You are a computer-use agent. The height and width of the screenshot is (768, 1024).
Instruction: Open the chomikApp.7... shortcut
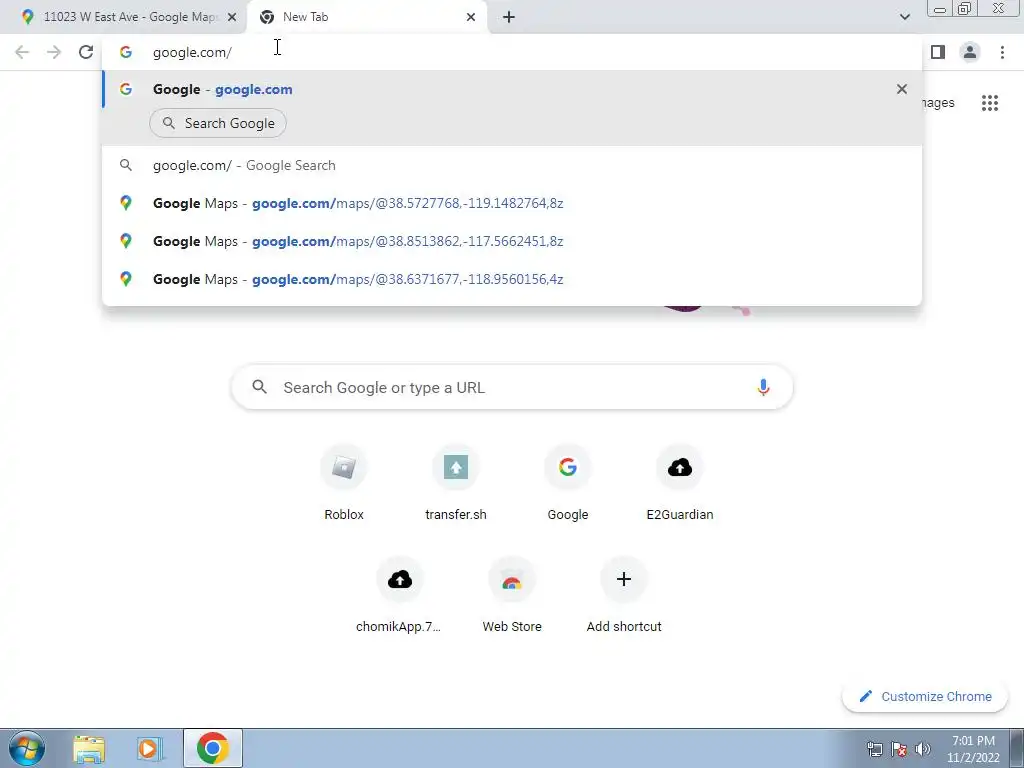(399, 596)
